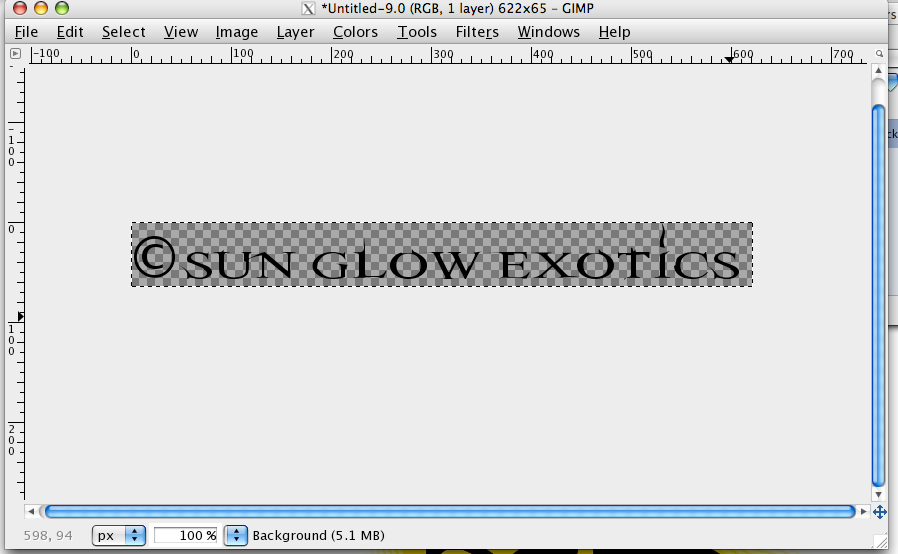Viewport: 898px width, 554px height.
Task: Click the vertical scrollbar down arrow
Action: pos(879,494)
